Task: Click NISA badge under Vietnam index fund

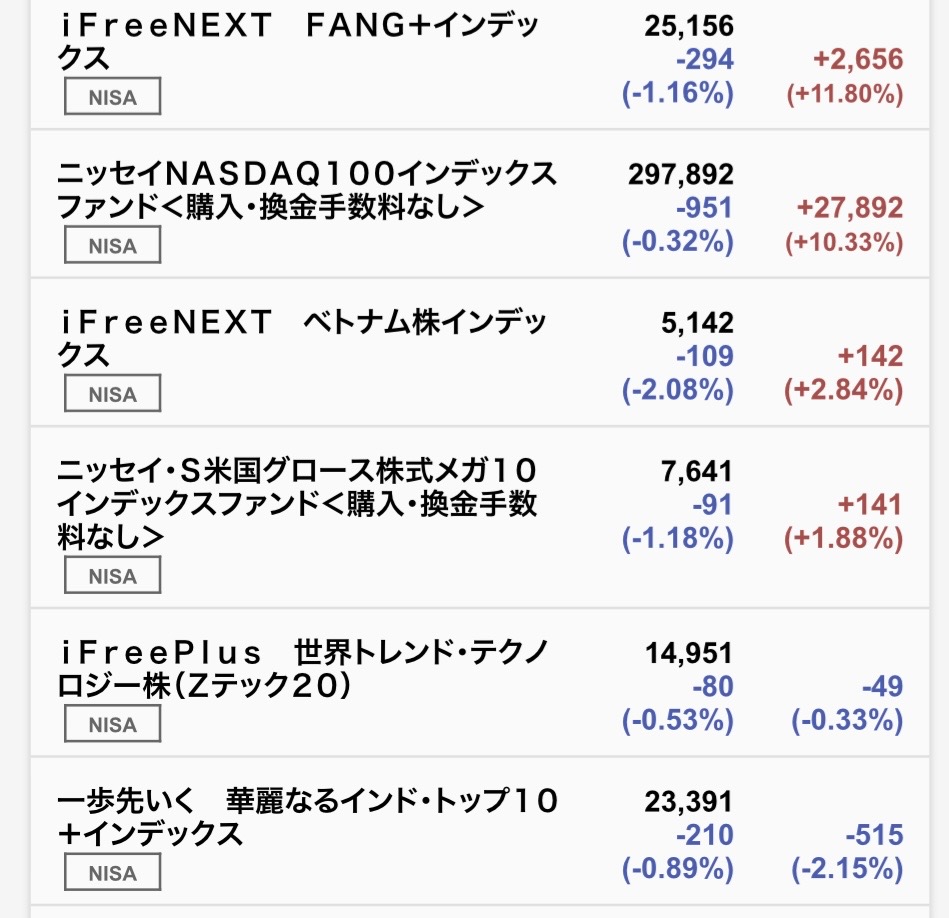Action: click(x=113, y=393)
